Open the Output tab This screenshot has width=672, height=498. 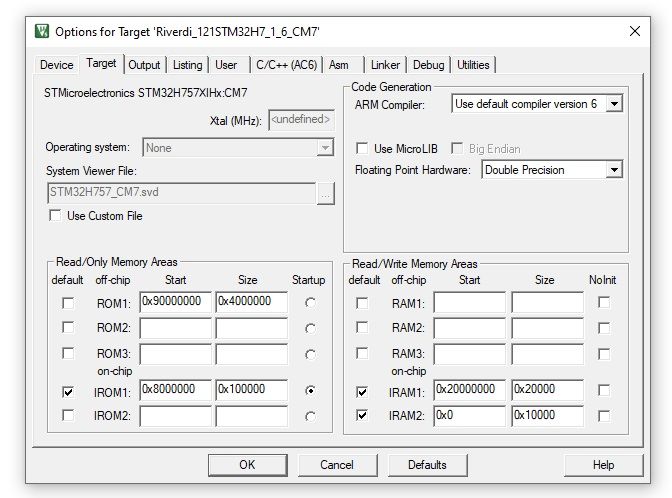click(144, 65)
